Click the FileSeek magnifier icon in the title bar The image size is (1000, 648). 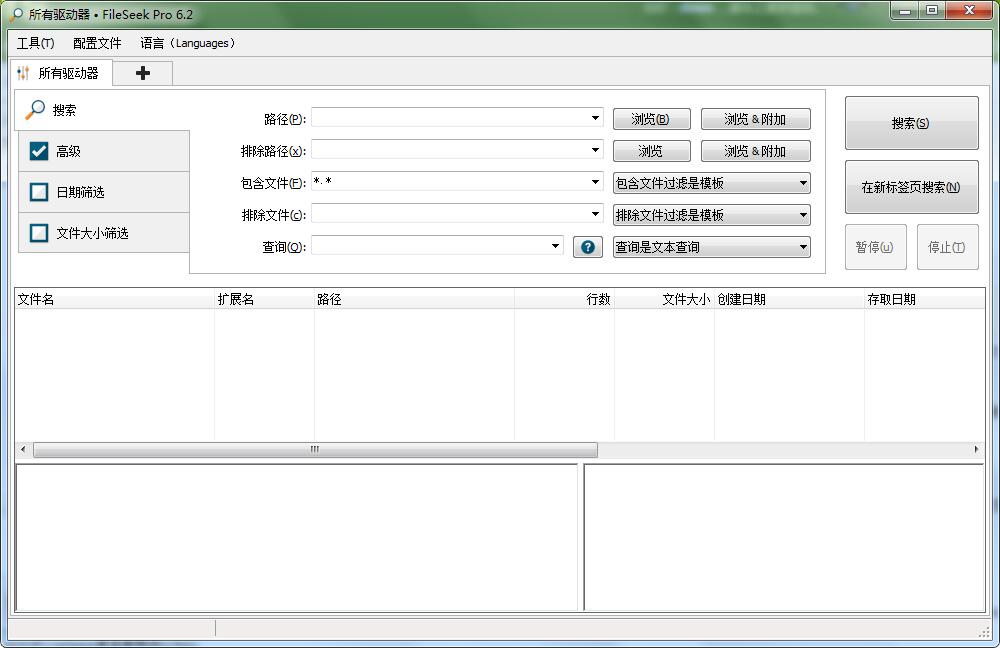tap(16, 14)
